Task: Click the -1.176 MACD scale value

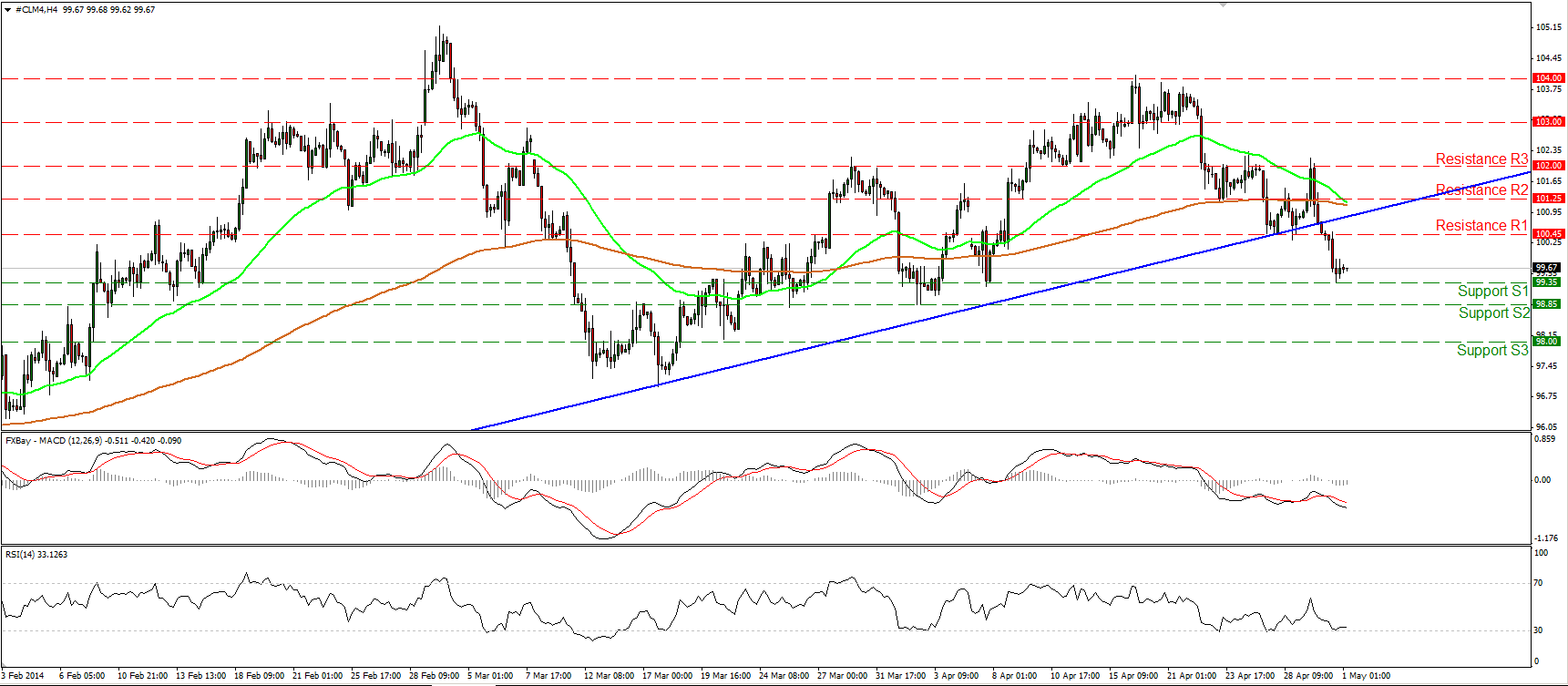Action: click(1548, 538)
